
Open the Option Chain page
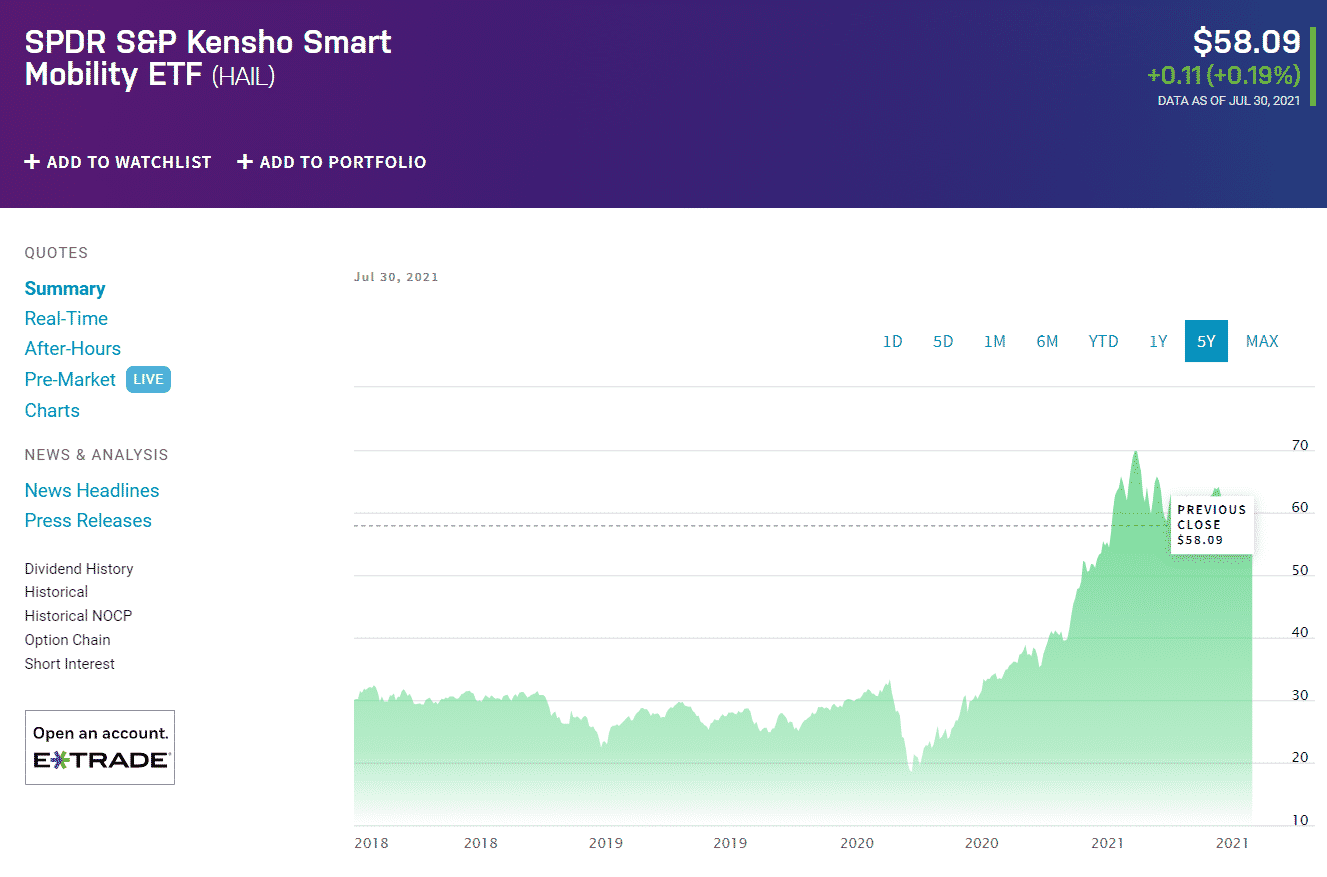point(67,639)
